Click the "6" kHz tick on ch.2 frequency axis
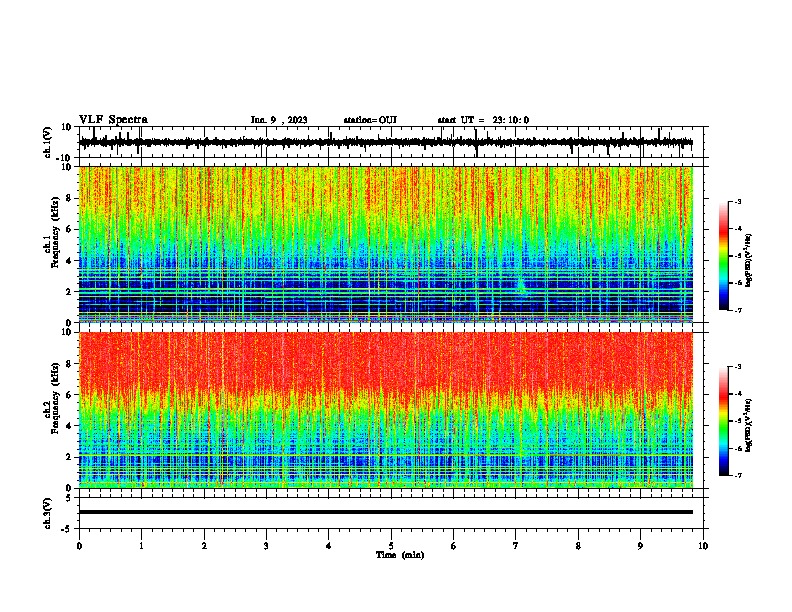Viewport: 792px width, 612px height. [x=70, y=395]
